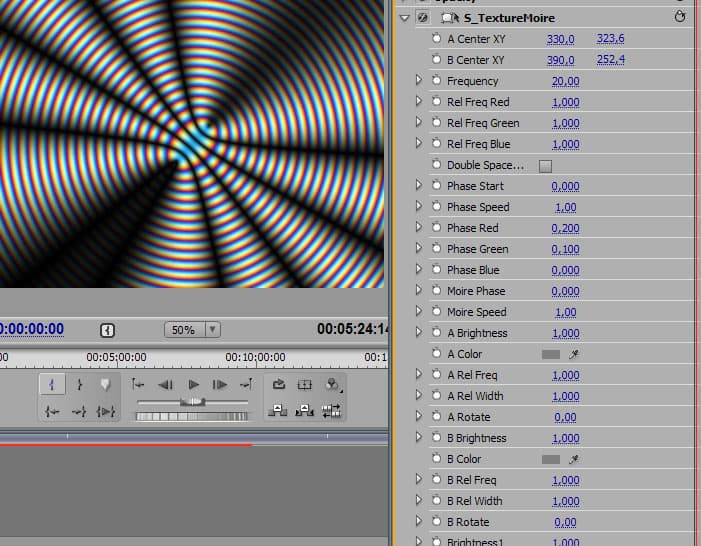
Task: Go to Out point
Action: pos(79,411)
